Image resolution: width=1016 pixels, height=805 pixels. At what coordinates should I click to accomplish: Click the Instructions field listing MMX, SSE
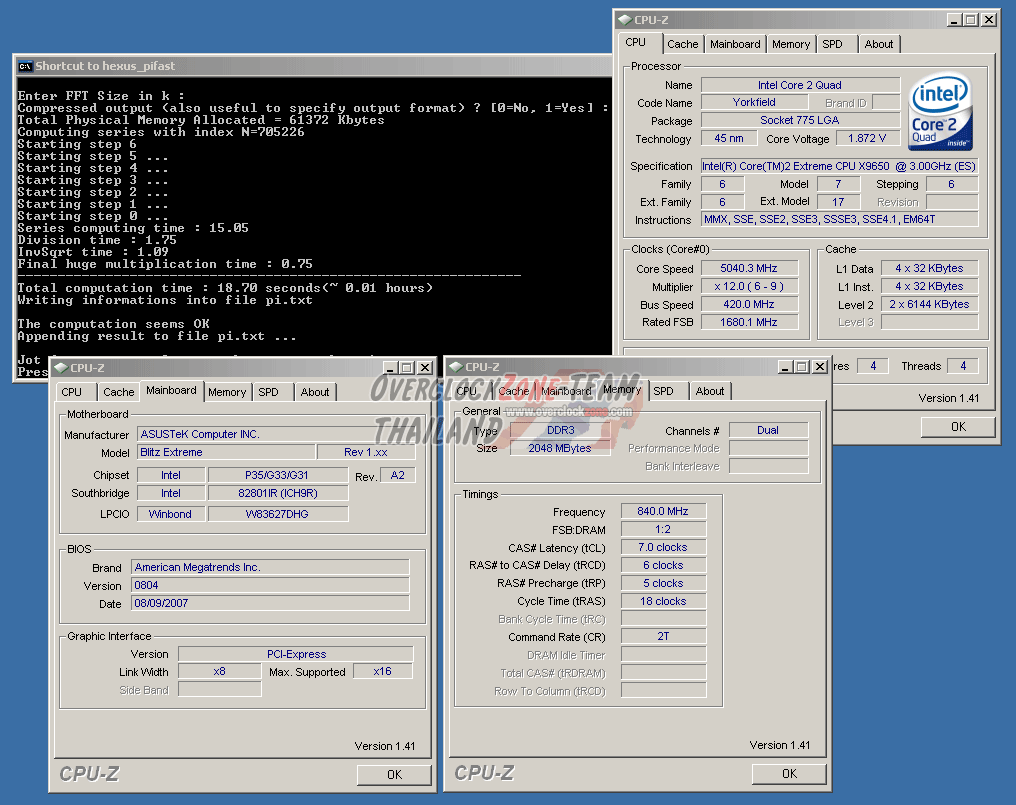(839, 219)
